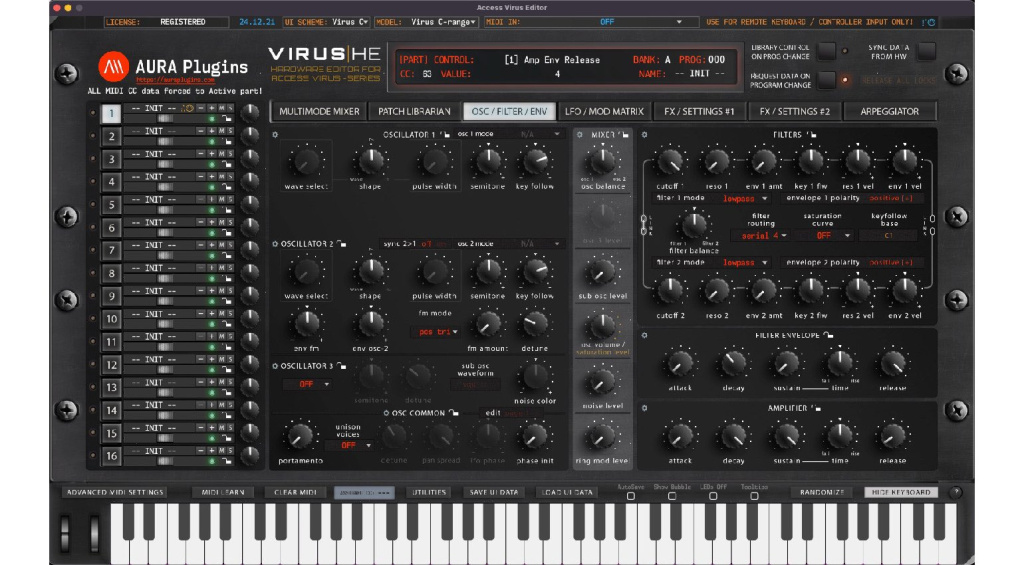Click the Oscillator 1 section gear icon
1024x565 pixels.
275,135
